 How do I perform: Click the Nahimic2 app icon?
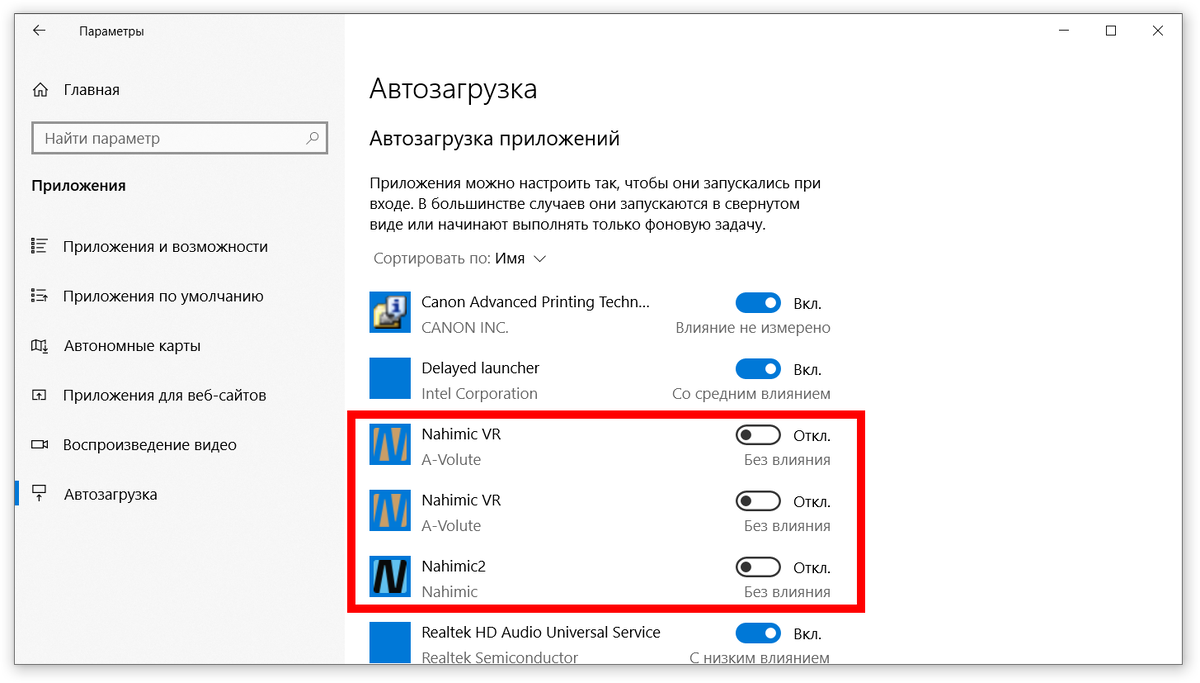click(390, 576)
